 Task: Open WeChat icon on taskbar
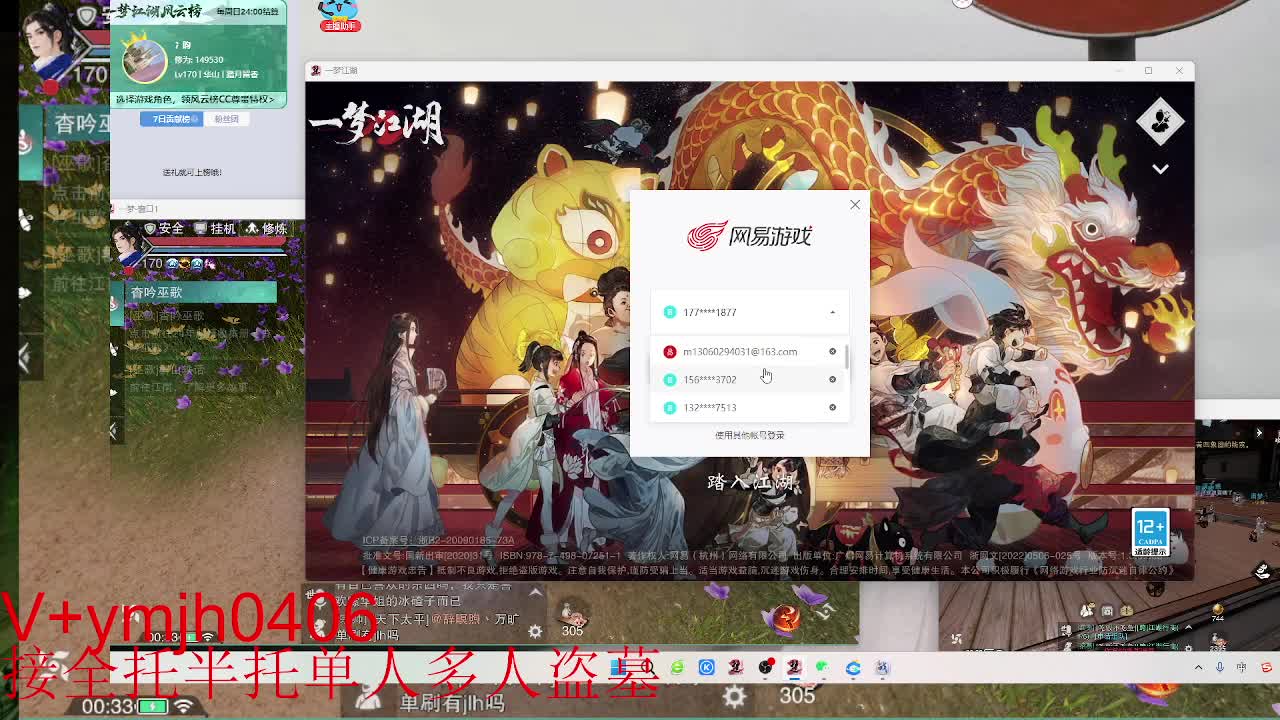click(822, 667)
